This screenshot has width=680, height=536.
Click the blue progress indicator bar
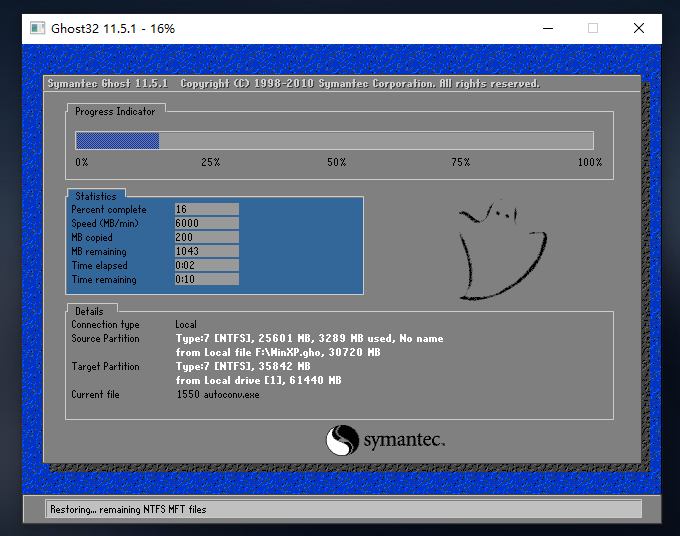coord(118,141)
